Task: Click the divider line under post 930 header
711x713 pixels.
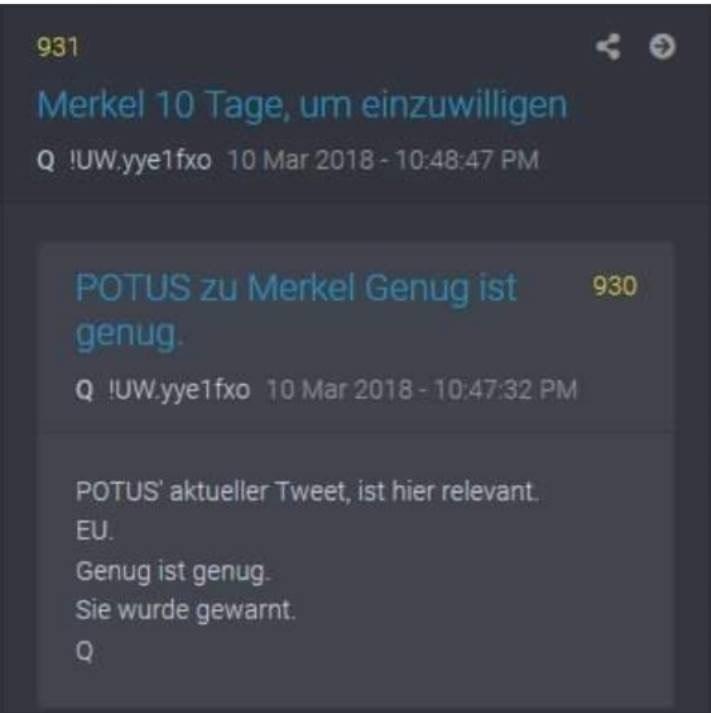Action: [356, 434]
